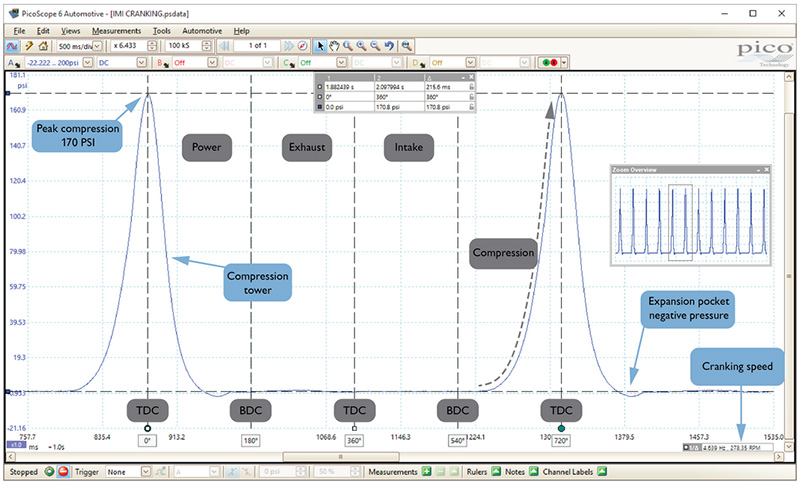Show Notes area icon
800x484 pixels.
click(x=534, y=472)
